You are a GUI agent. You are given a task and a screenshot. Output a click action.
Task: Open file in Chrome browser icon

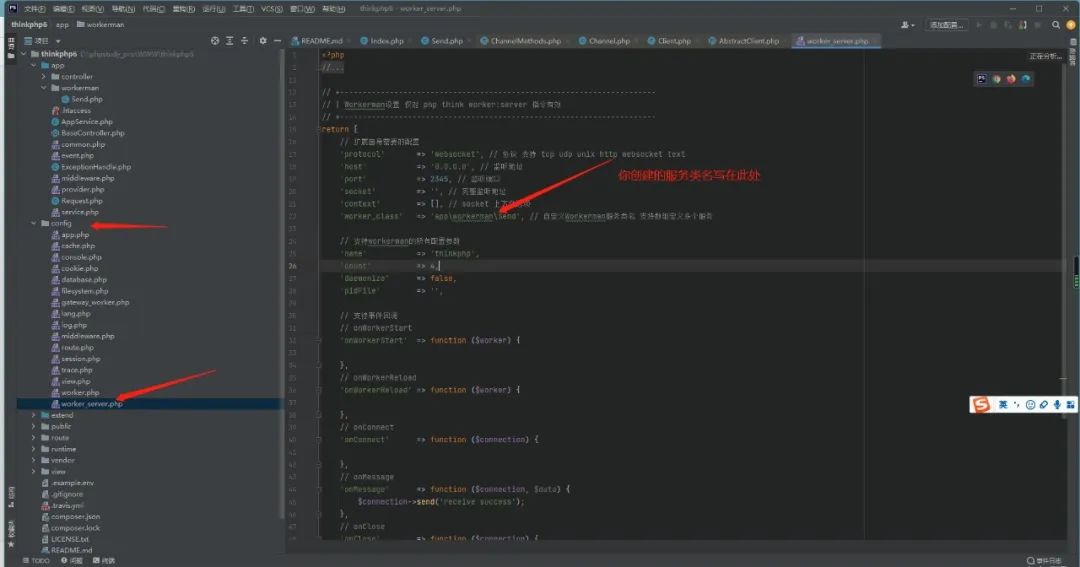(996, 79)
